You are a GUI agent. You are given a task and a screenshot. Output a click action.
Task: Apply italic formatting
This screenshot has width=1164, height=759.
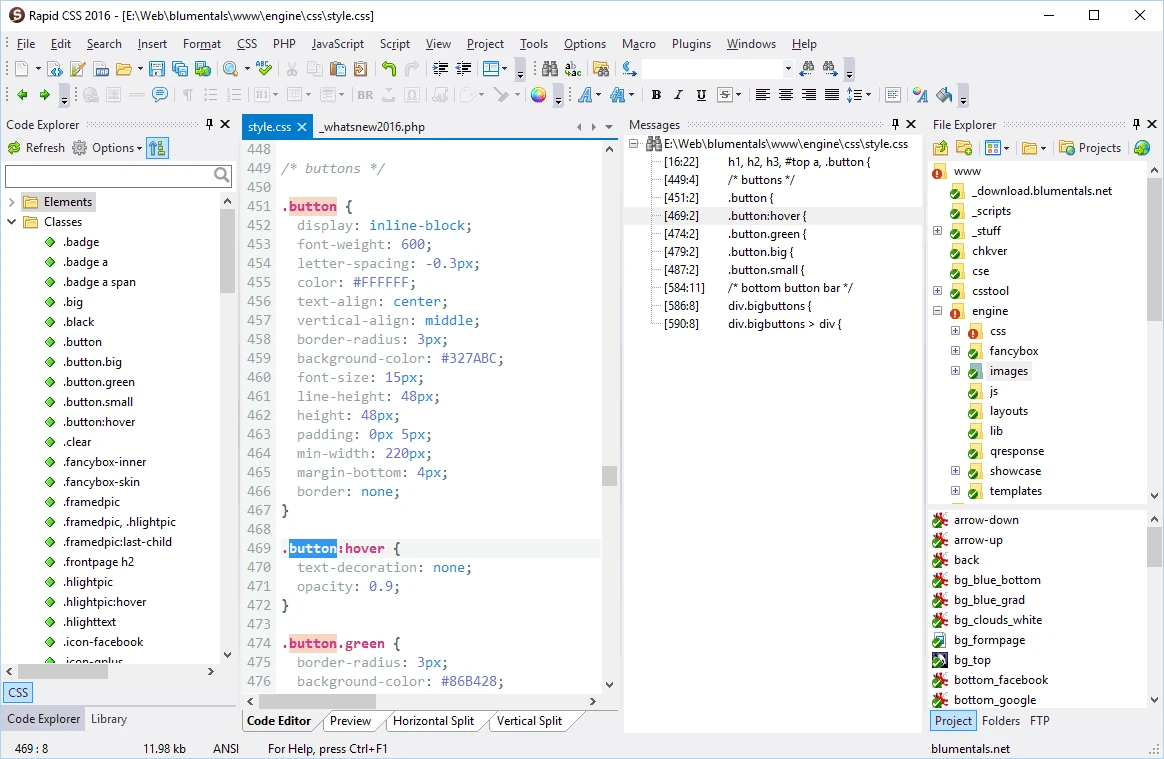point(678,95)
